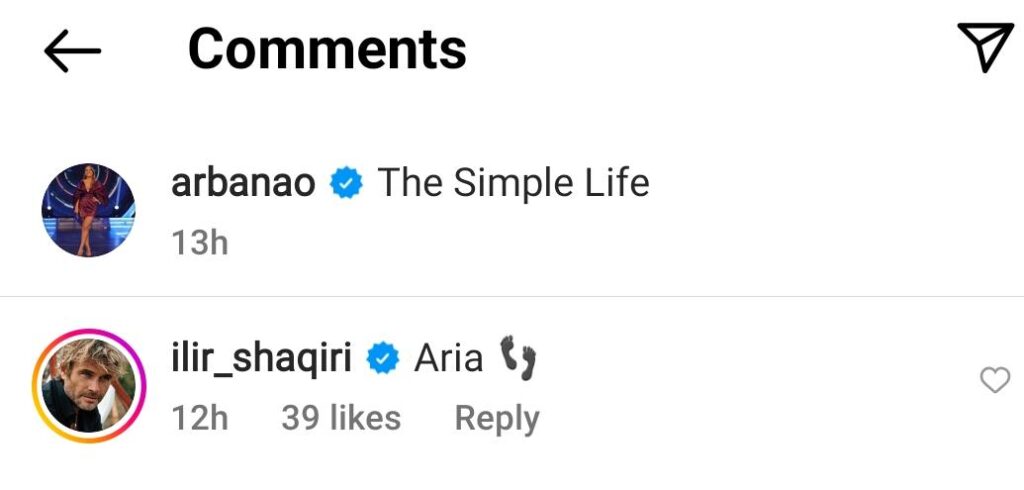Click the Aria comment text
Screen dimensions: 1024x490
point(448,358)
